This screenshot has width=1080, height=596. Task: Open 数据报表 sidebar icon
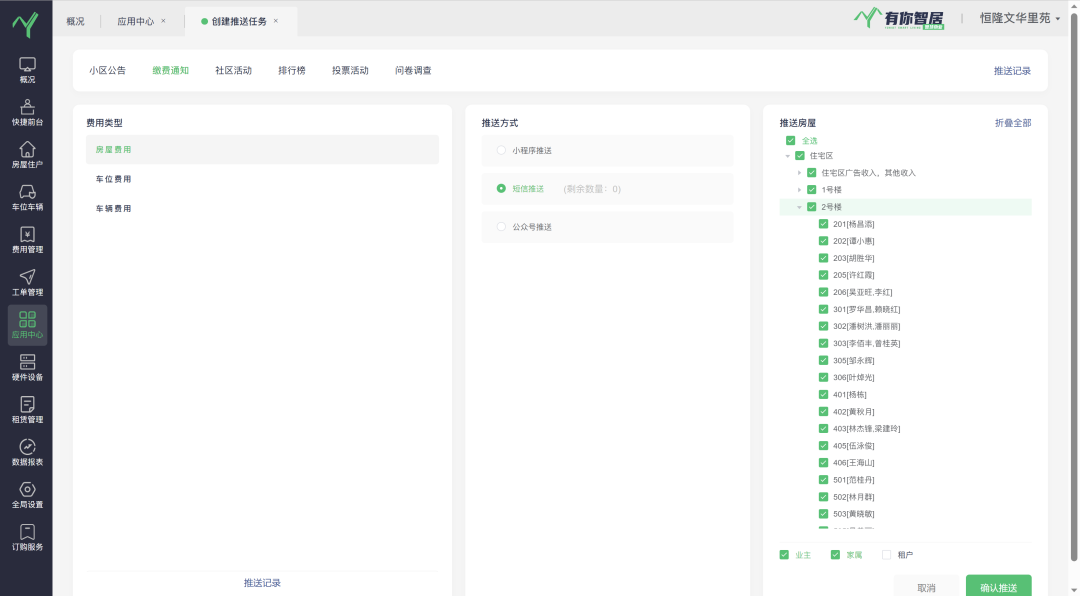tap(27, 448)
